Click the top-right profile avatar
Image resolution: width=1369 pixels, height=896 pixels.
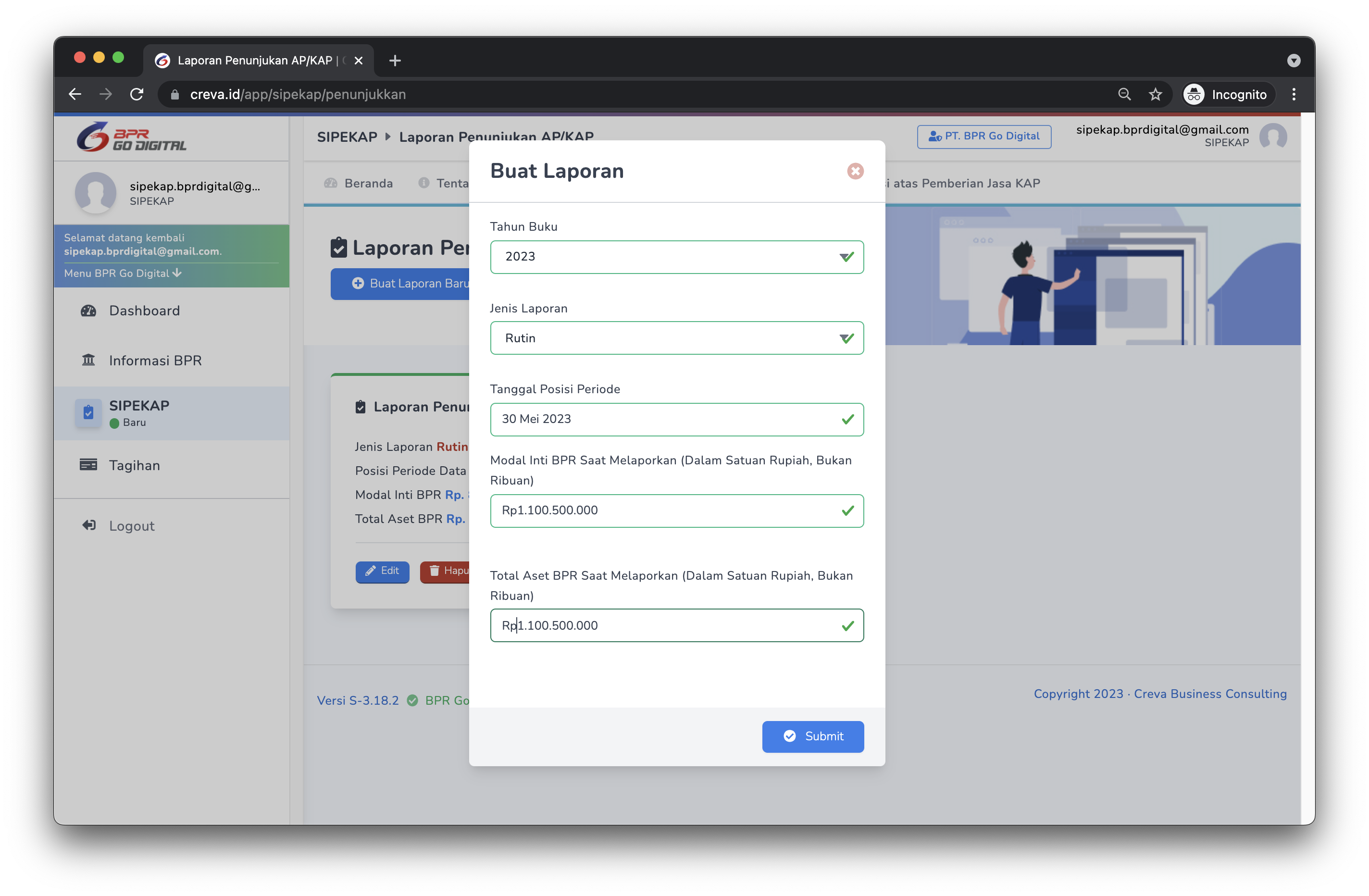pos(1272,137)
